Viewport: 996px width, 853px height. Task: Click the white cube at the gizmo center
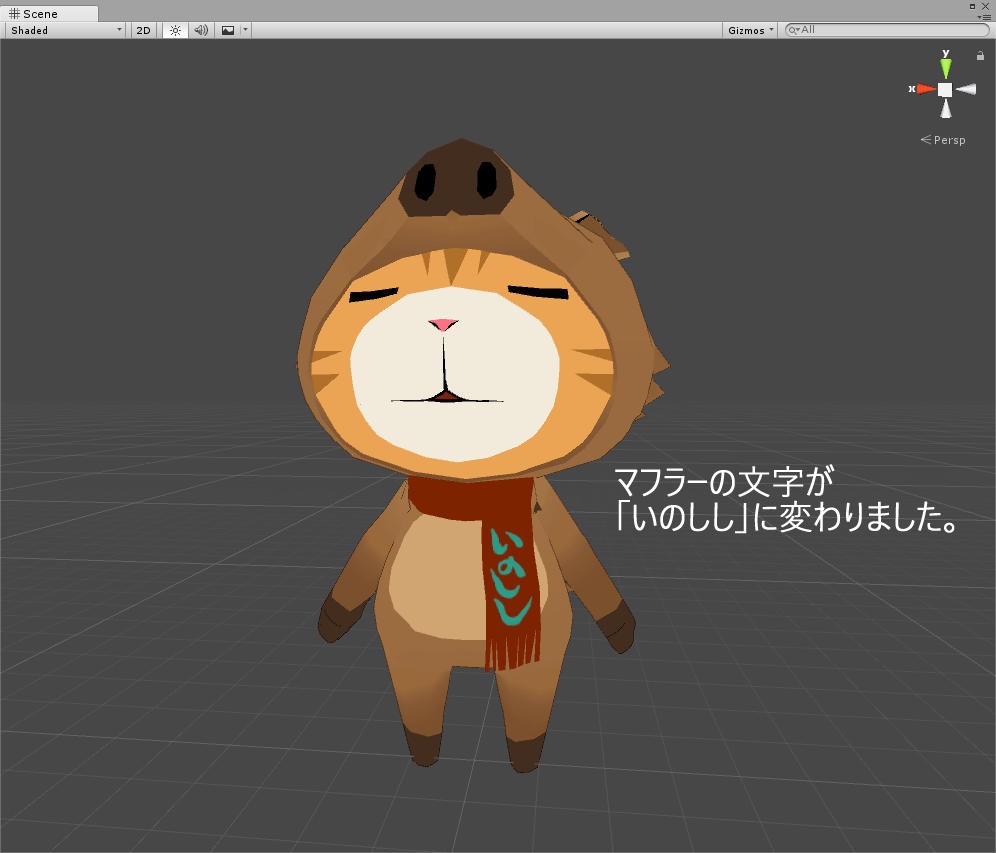[945, 89]
